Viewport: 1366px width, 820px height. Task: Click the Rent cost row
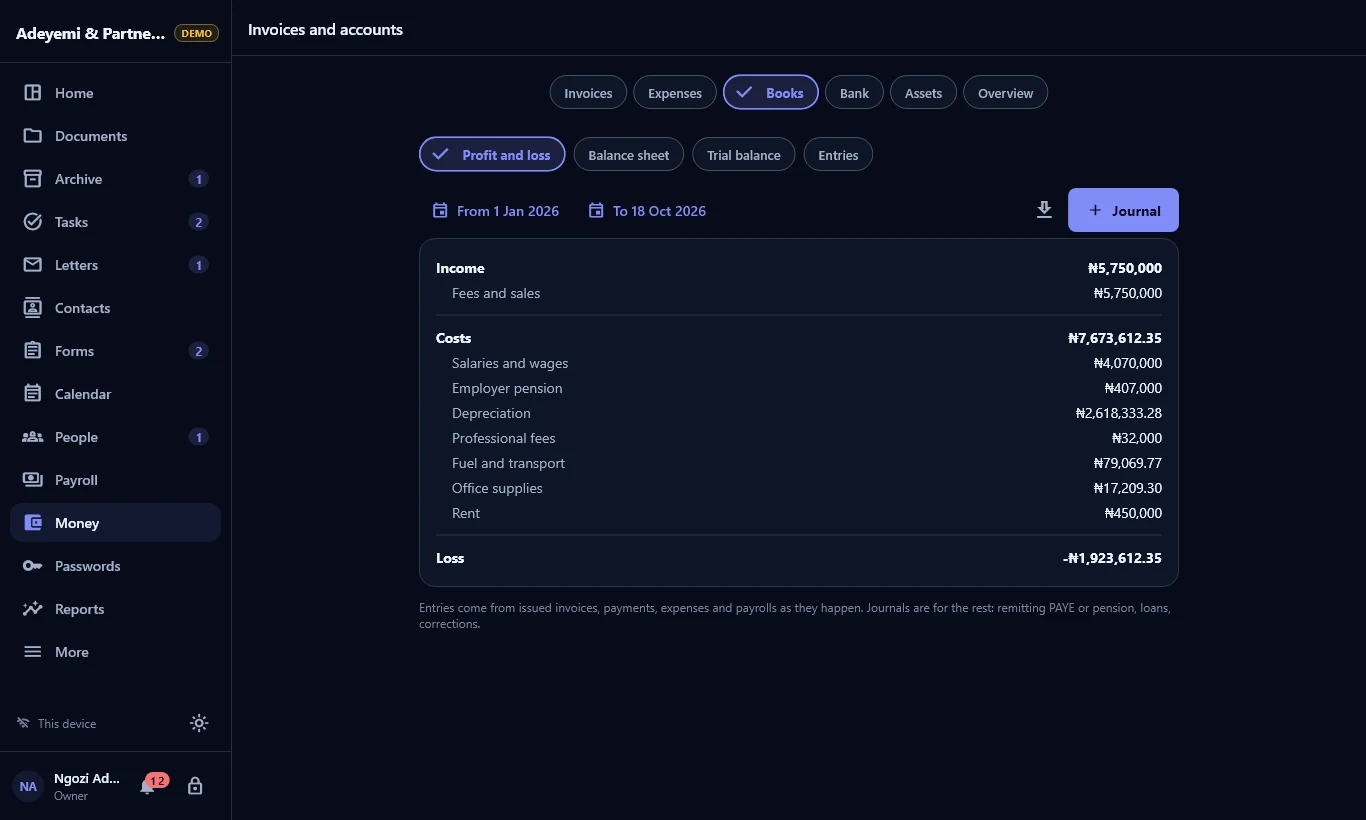[799, 513]
